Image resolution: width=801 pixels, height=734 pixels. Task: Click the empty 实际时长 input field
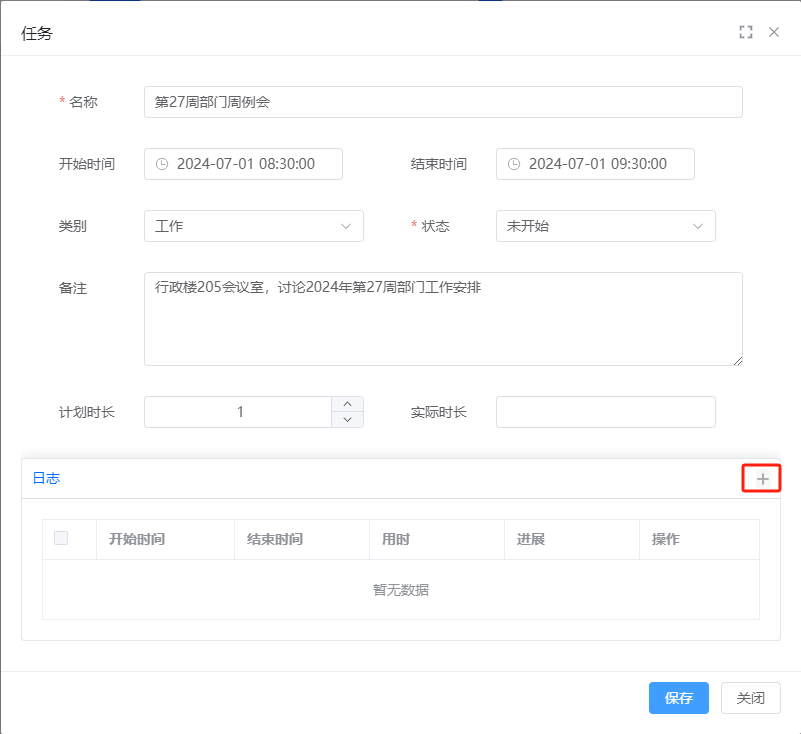pyautogui.click(x=605, y=412)
